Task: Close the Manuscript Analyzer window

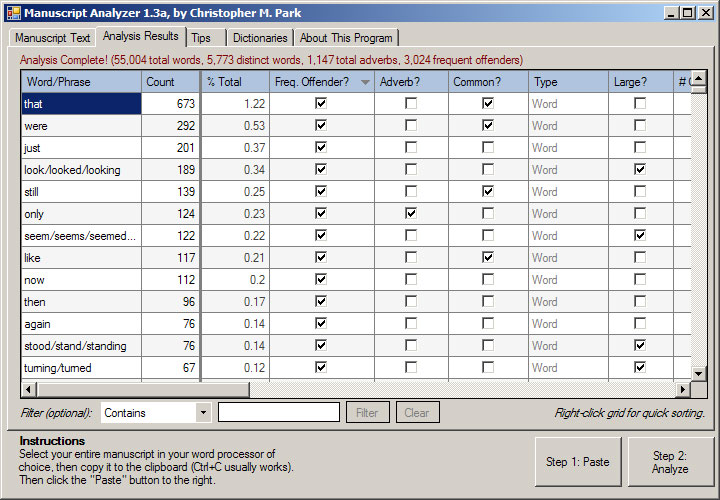Action: coord(705,13)
